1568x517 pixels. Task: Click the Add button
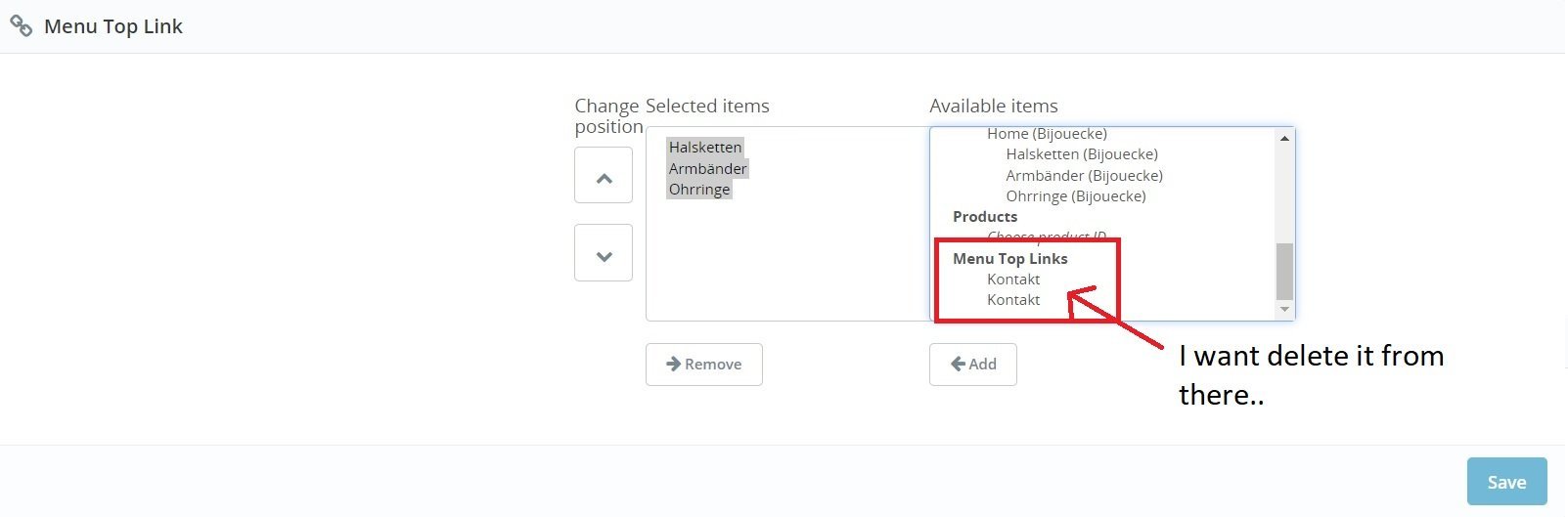(972, 365)
